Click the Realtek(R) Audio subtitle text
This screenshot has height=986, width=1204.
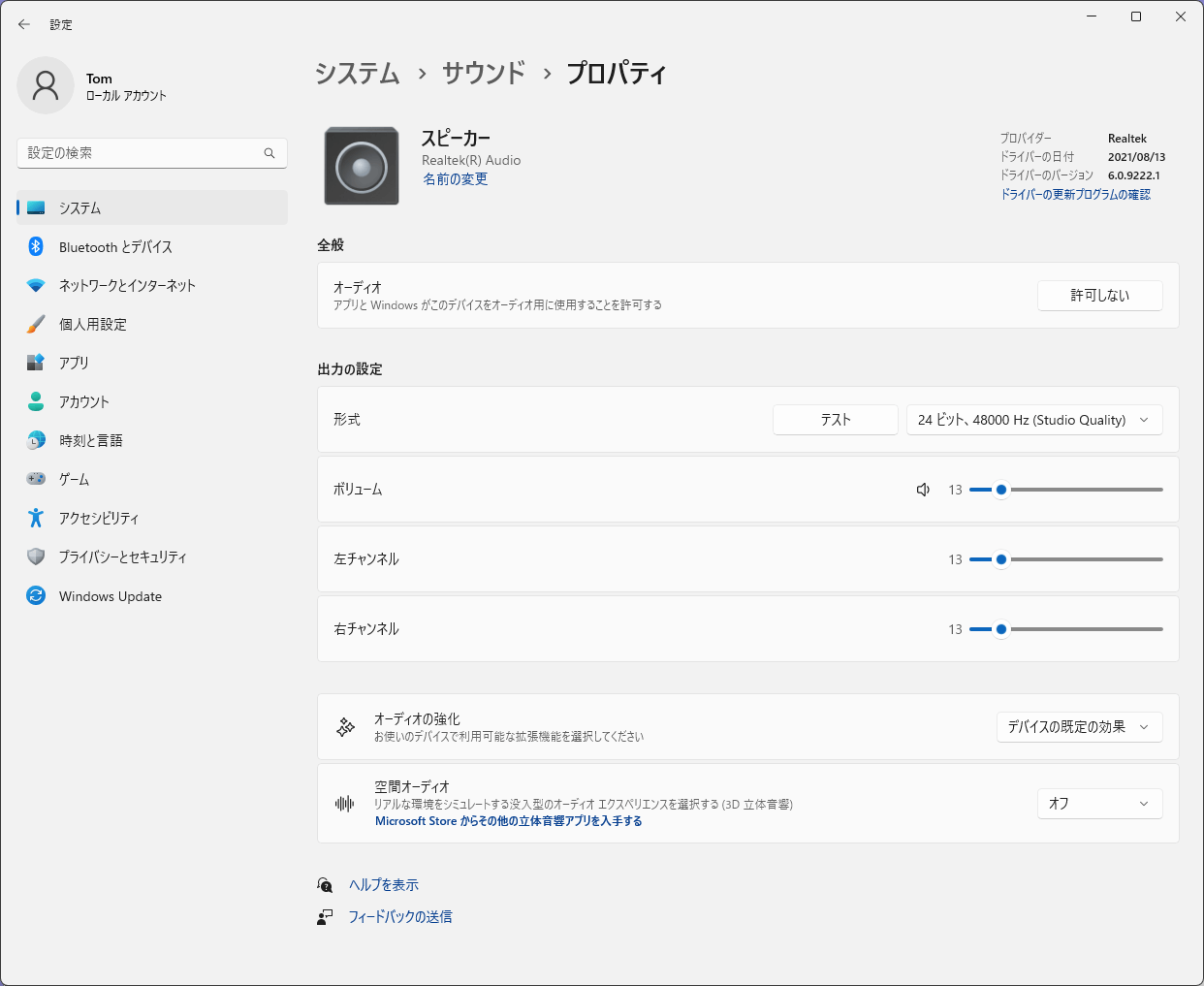pyautogui.click(x=471, y=160)
